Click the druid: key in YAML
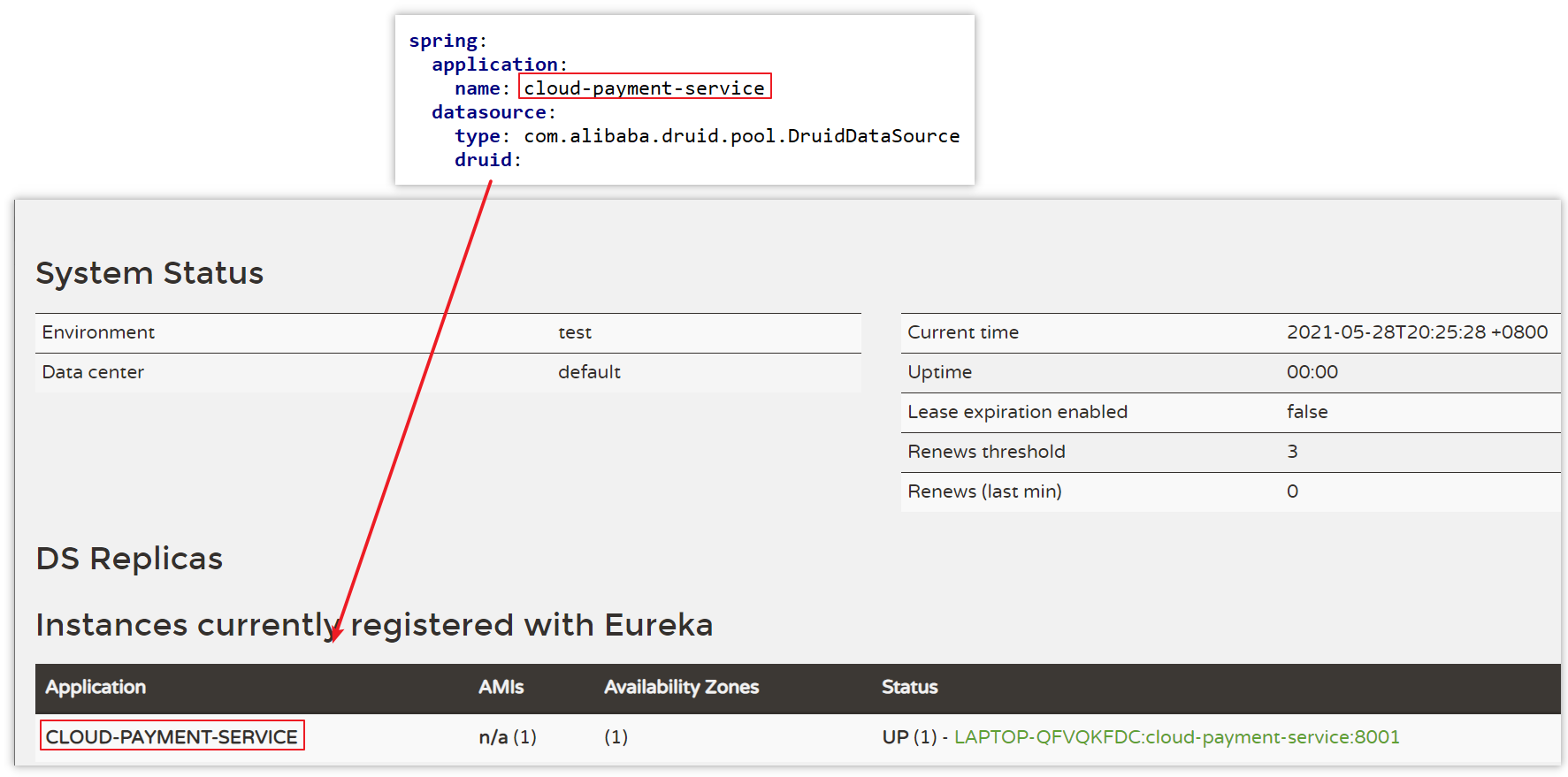The image size is (1568, 777). pos(488,160)
